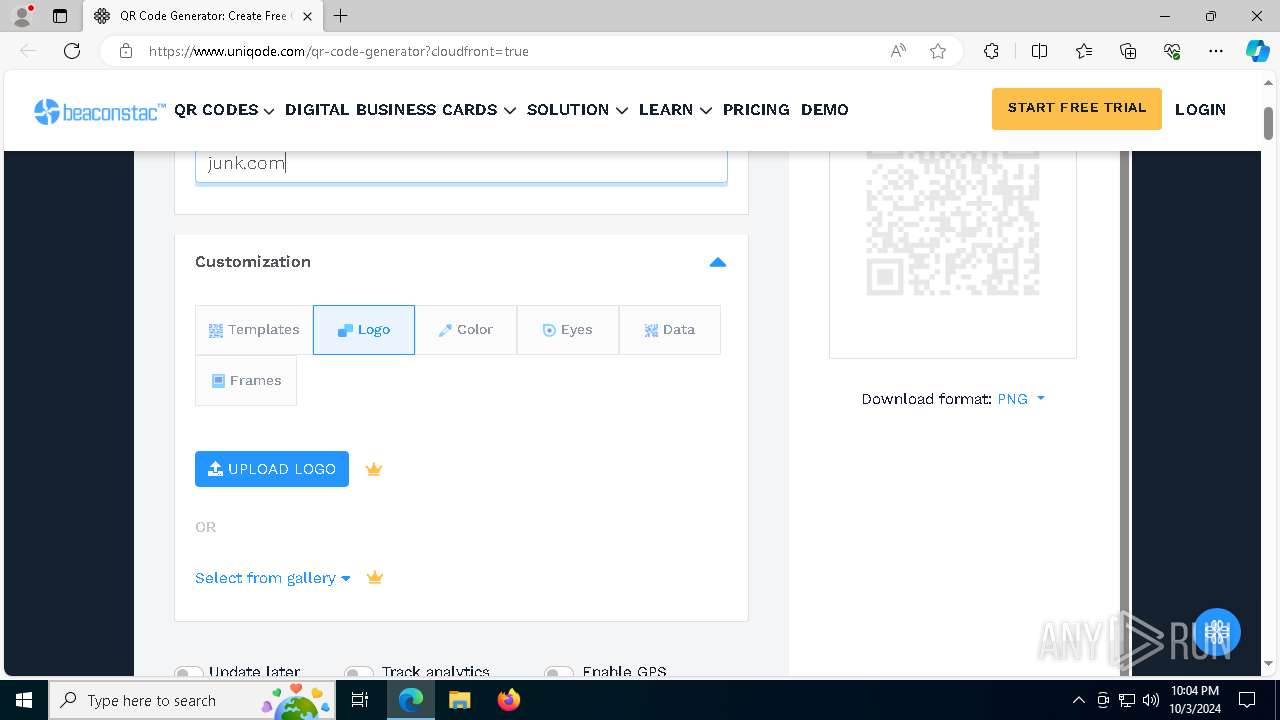The height and width of the screenshot is (720, 1280).
Task: Expand LEARN menu
Action: click(675, 110)
